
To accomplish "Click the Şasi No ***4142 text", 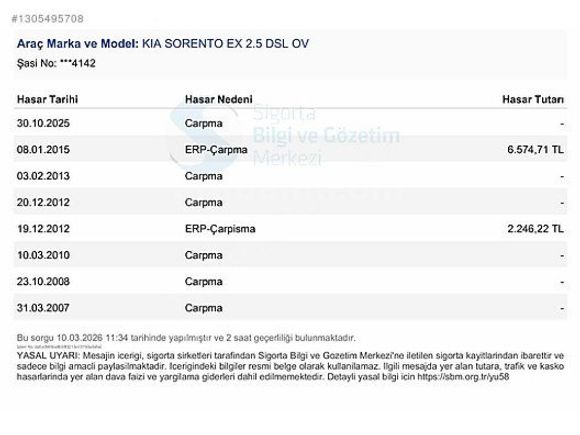I will pos(56,63).
